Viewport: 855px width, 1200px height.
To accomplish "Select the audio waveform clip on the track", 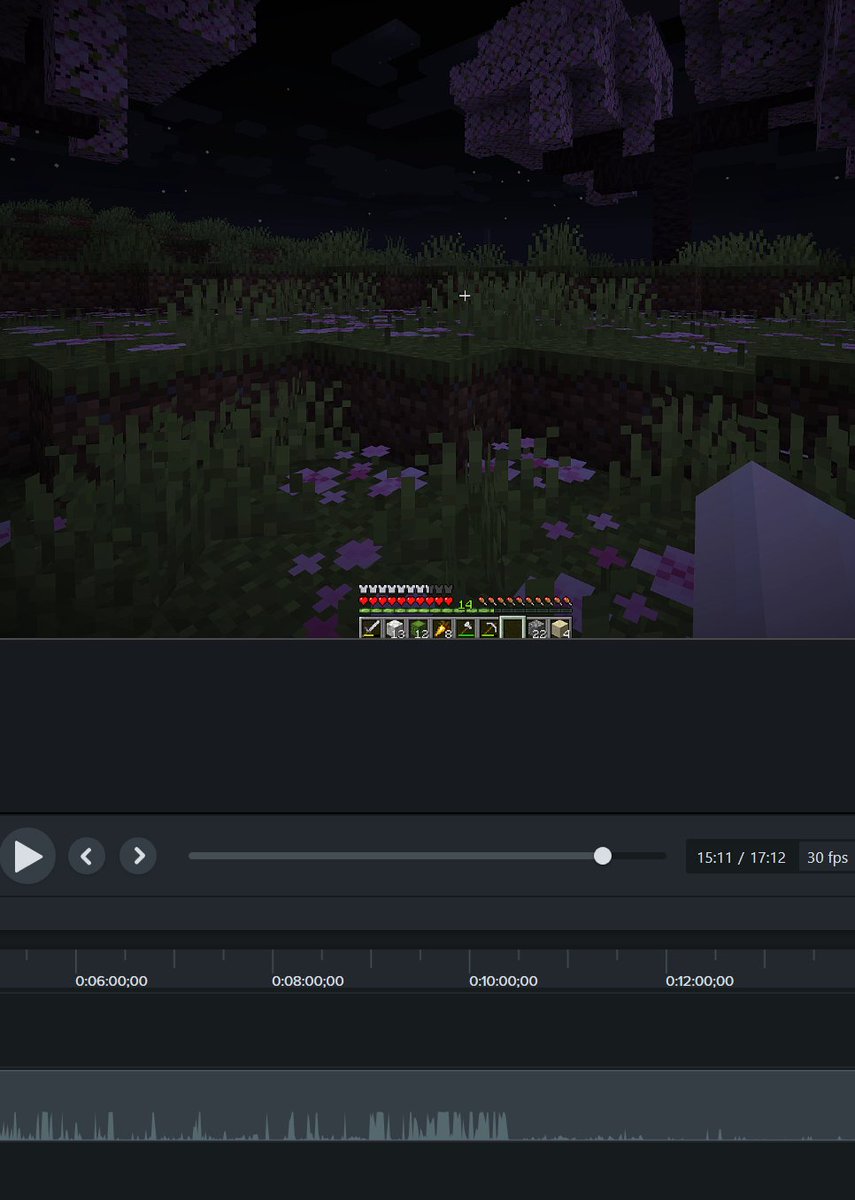I will pos(427,1105).
